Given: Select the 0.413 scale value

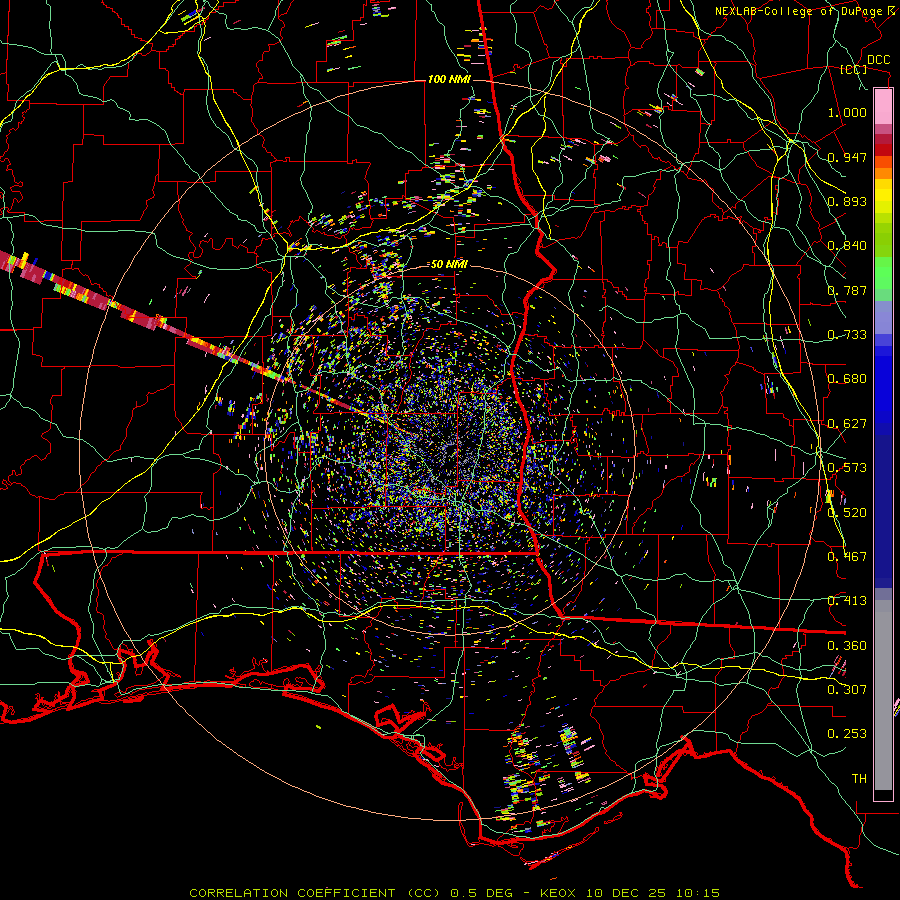Looking at the screenshot, I should coord(847,600).
